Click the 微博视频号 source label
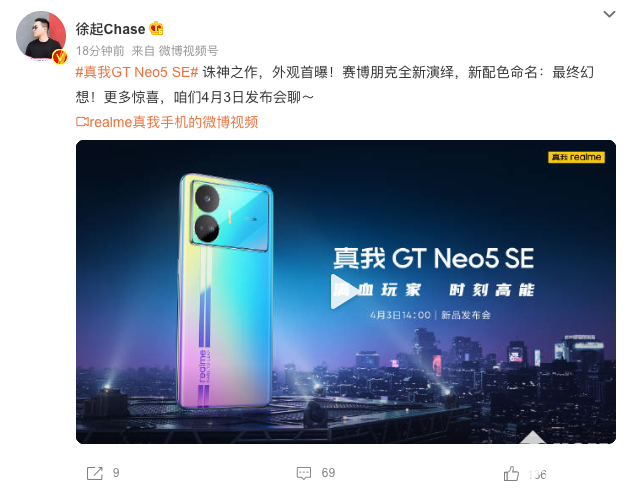Viewport: 631px width, 492px height. pyautogui.click(x=188, y=51)
